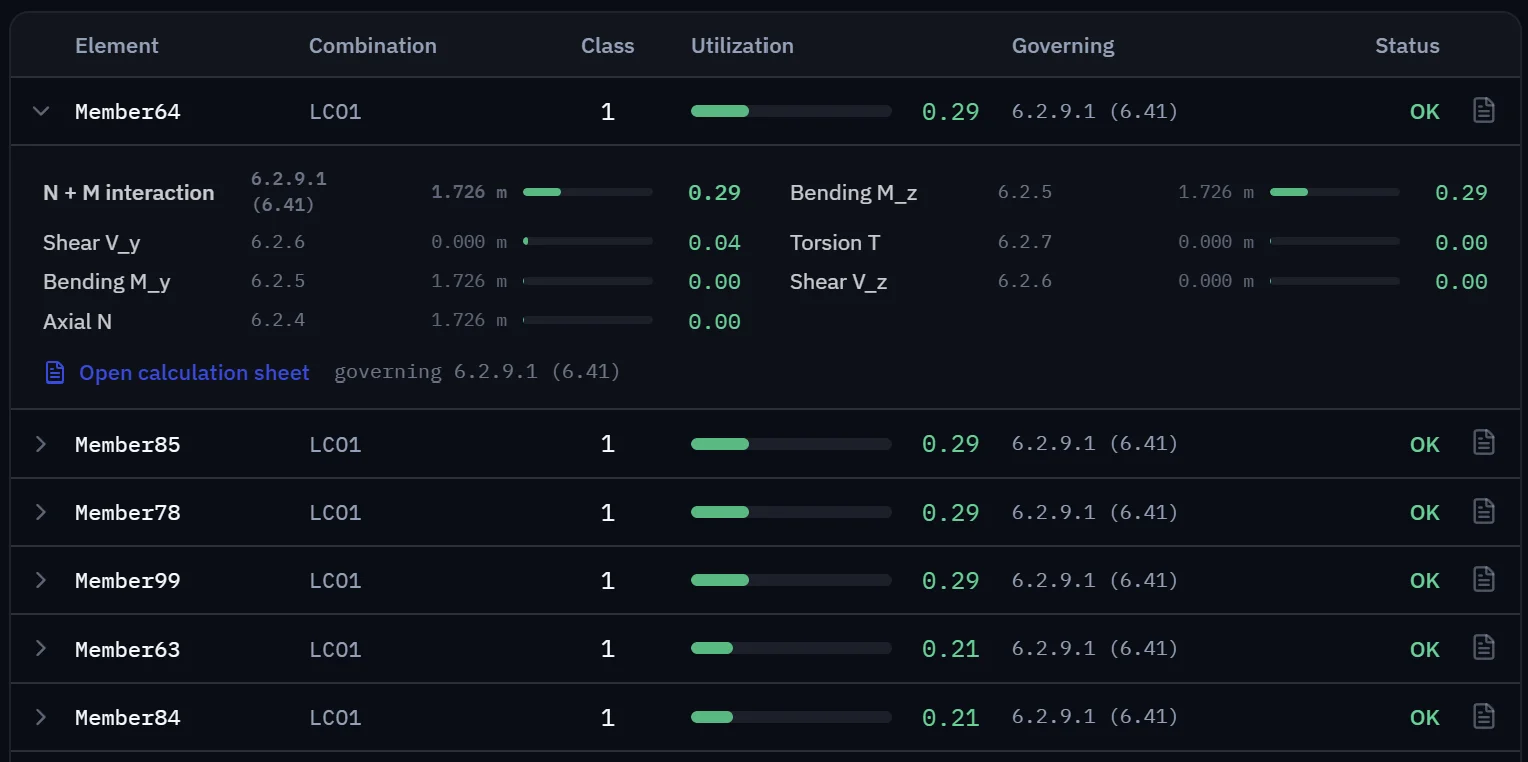1528x762 pixels.
Task: Open Member99 row document icon
Action: [x=1484, y=580]
